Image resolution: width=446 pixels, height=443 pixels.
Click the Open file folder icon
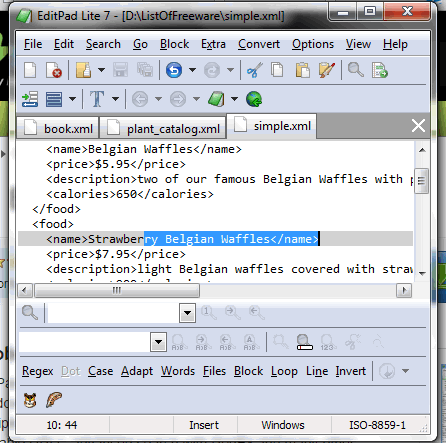pos(83,70)
